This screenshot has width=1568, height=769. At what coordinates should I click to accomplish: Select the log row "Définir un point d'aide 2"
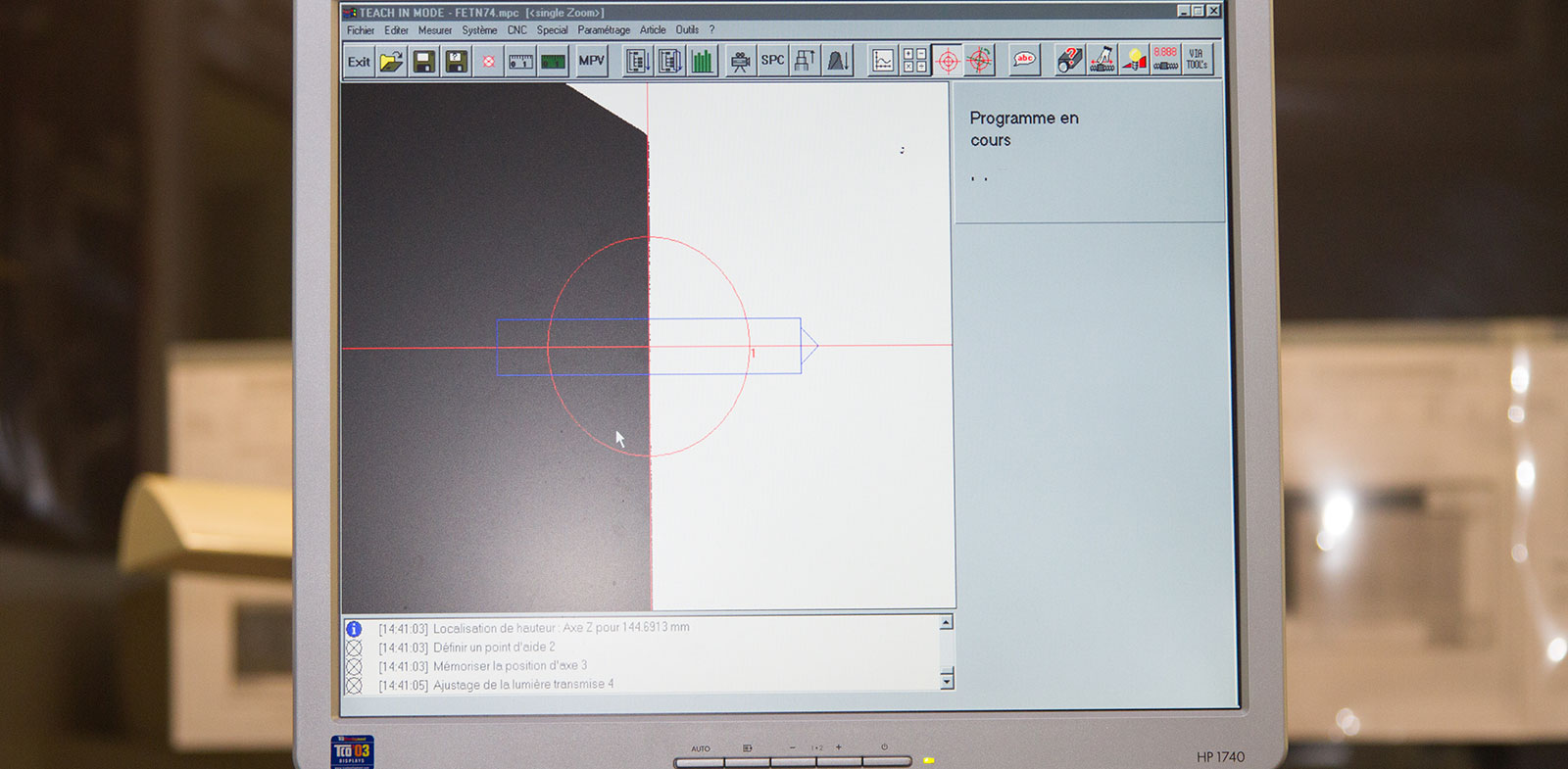point(451,648)
